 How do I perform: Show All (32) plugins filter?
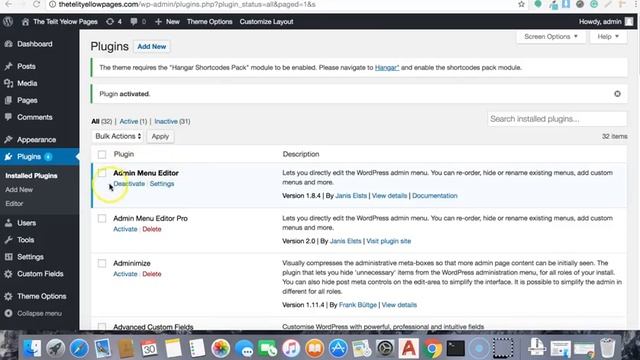pyautogui.click(x=102, y=121)
